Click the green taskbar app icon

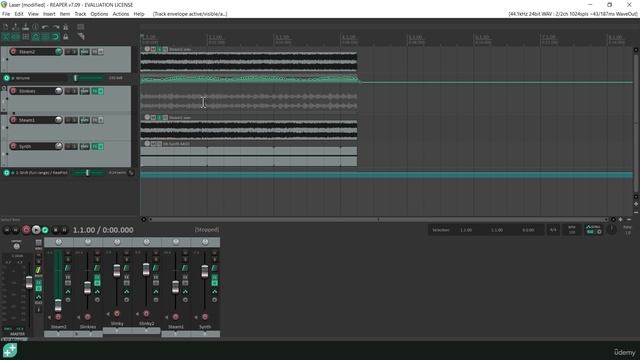pos(10,351)
